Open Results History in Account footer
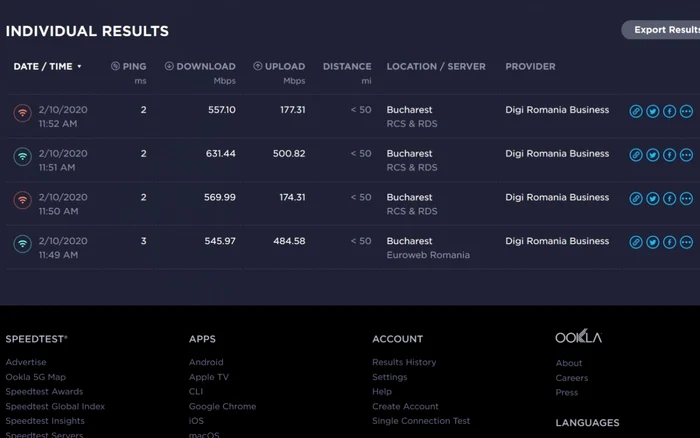The width and height of the screenshot is (700, 438). coord(404,362)
